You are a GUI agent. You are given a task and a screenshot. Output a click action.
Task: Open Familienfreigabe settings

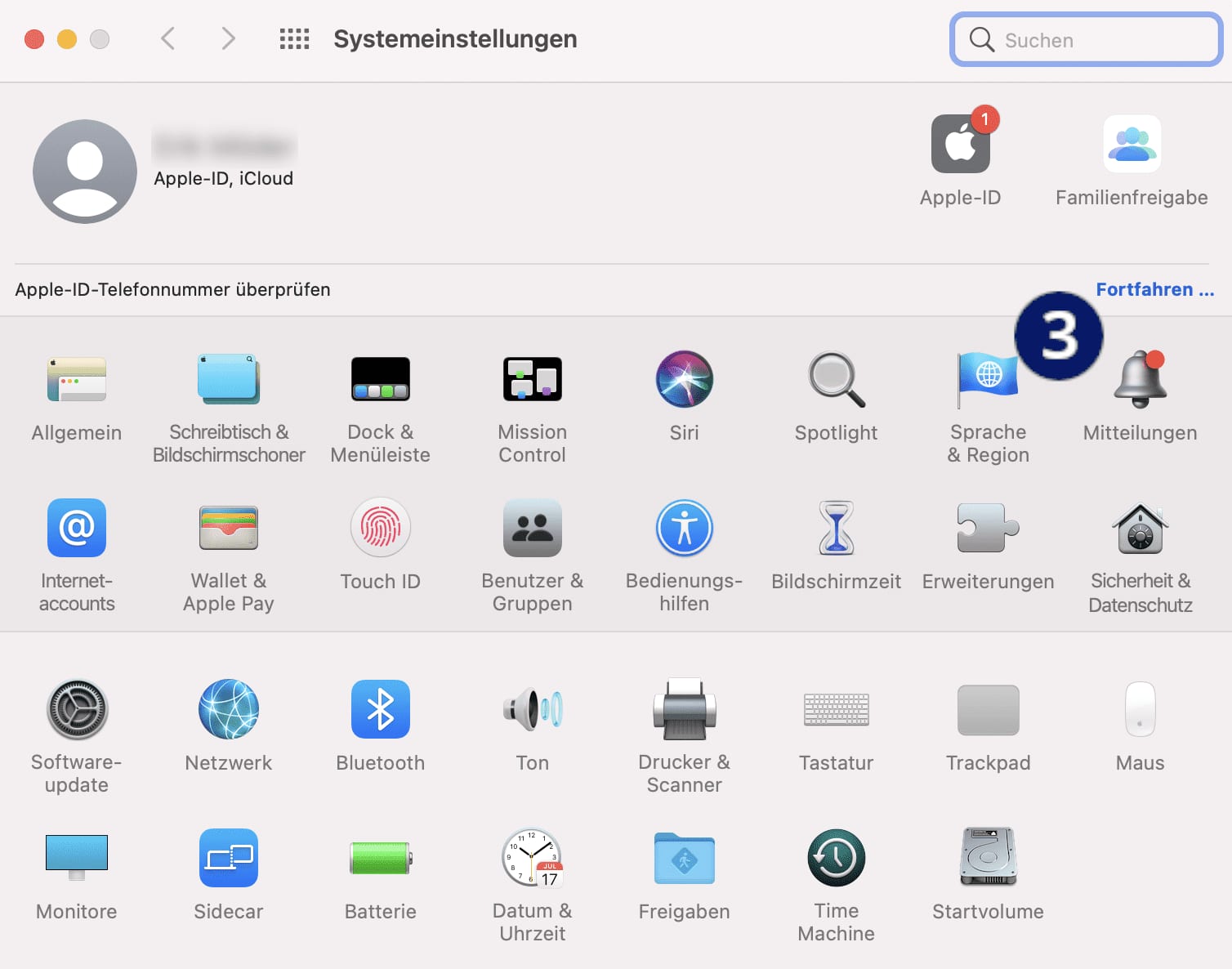coord(1132,144)
